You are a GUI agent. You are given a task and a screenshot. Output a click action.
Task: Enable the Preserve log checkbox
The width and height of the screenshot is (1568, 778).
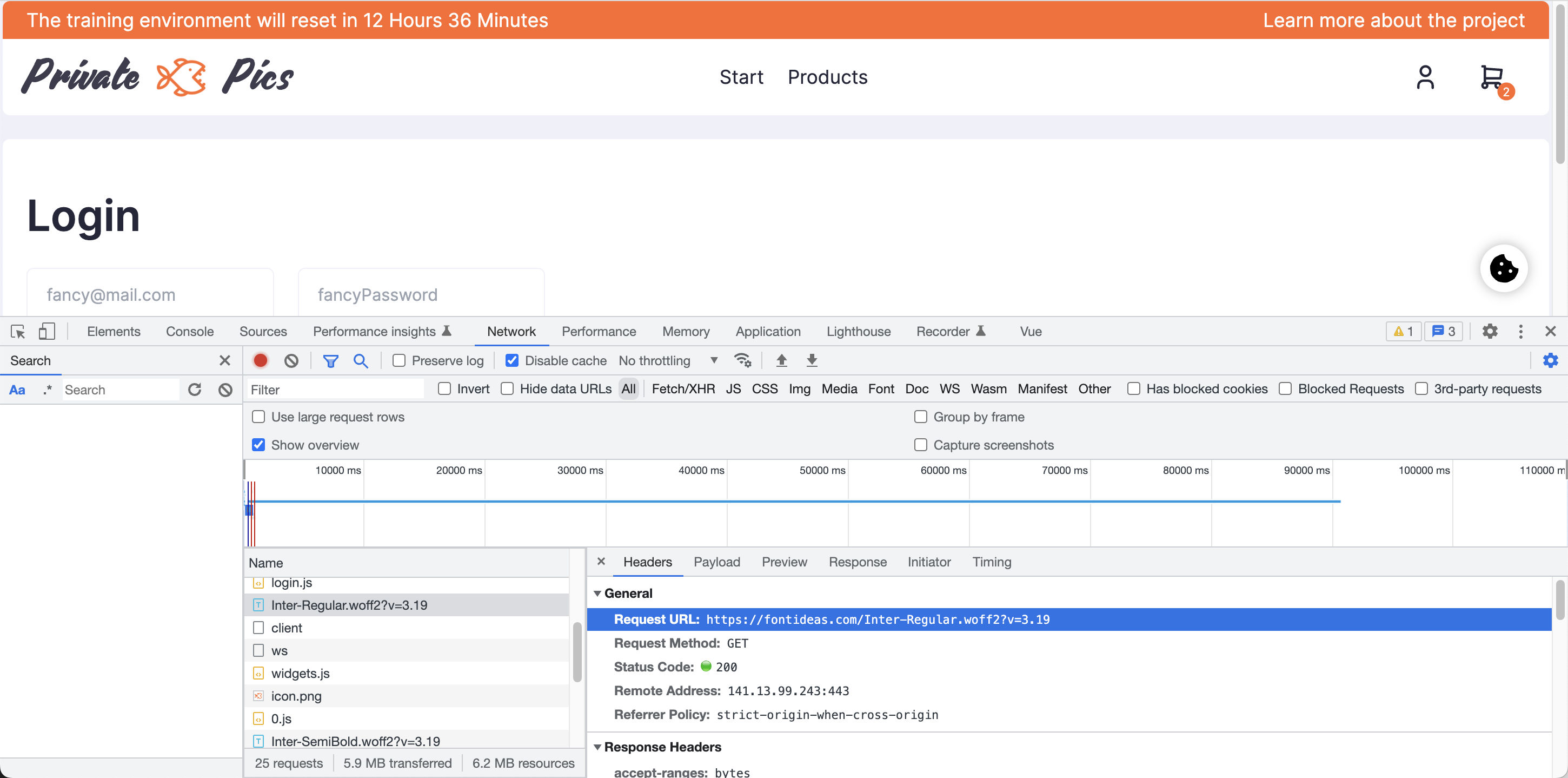click(x=400, y=360)
